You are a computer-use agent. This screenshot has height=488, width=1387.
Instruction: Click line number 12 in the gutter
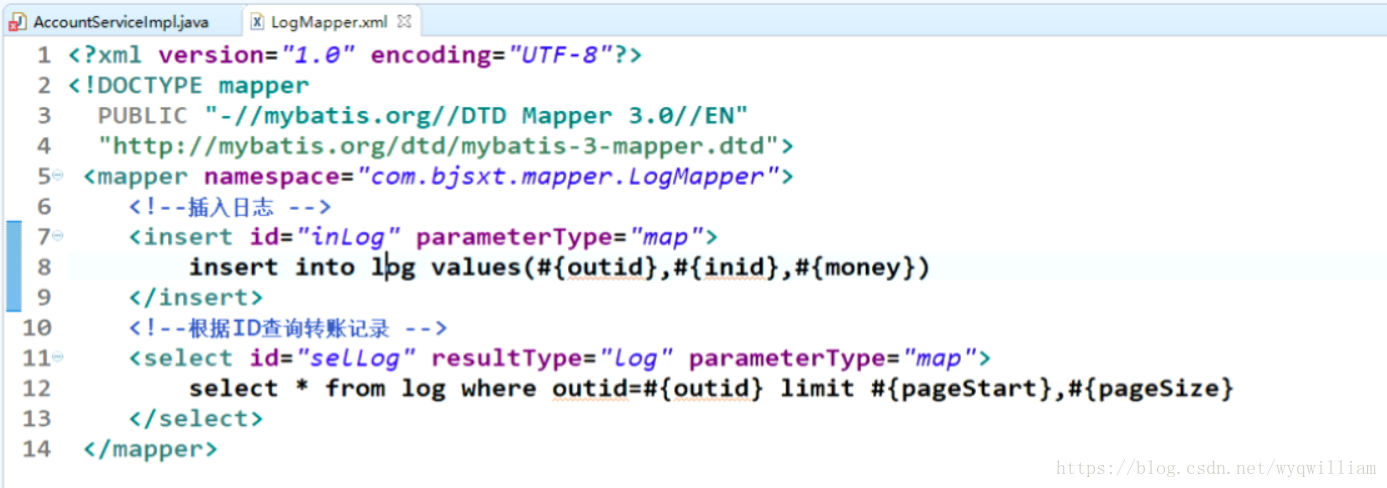pyautogui.click(x=36, y=388)
